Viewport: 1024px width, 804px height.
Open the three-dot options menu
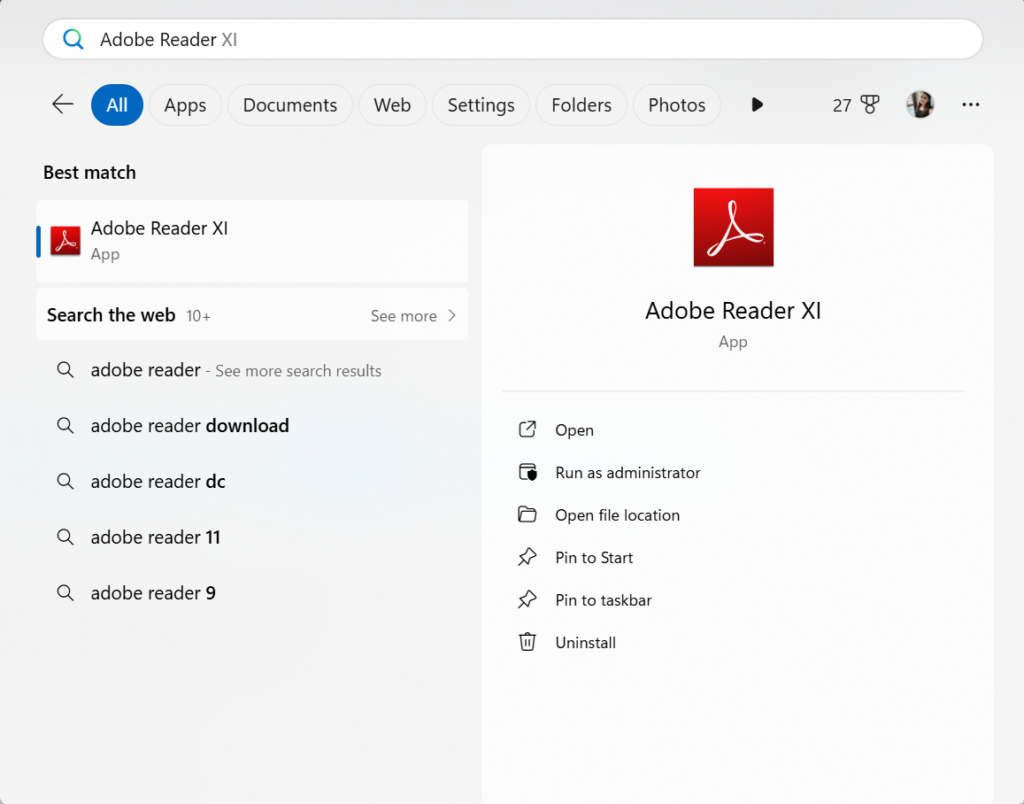coord(970,105)
